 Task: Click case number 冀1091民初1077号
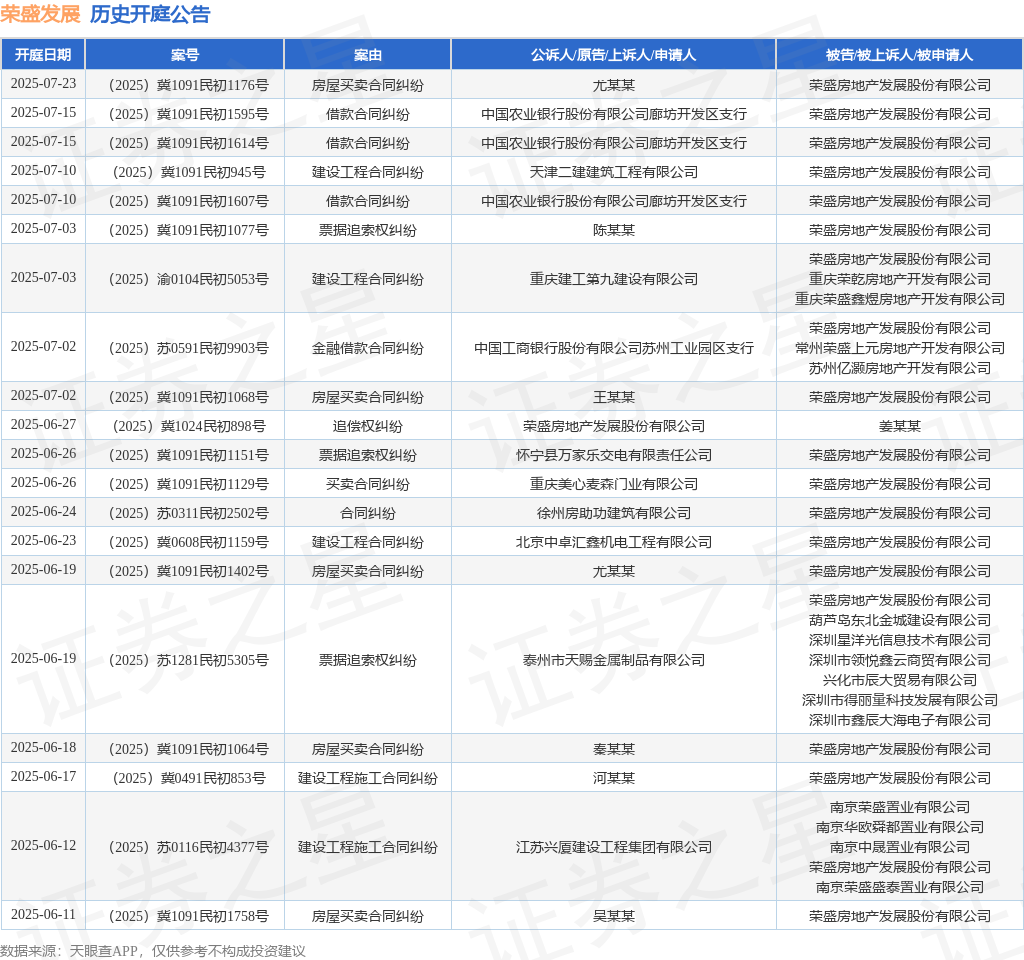[212, 230]
